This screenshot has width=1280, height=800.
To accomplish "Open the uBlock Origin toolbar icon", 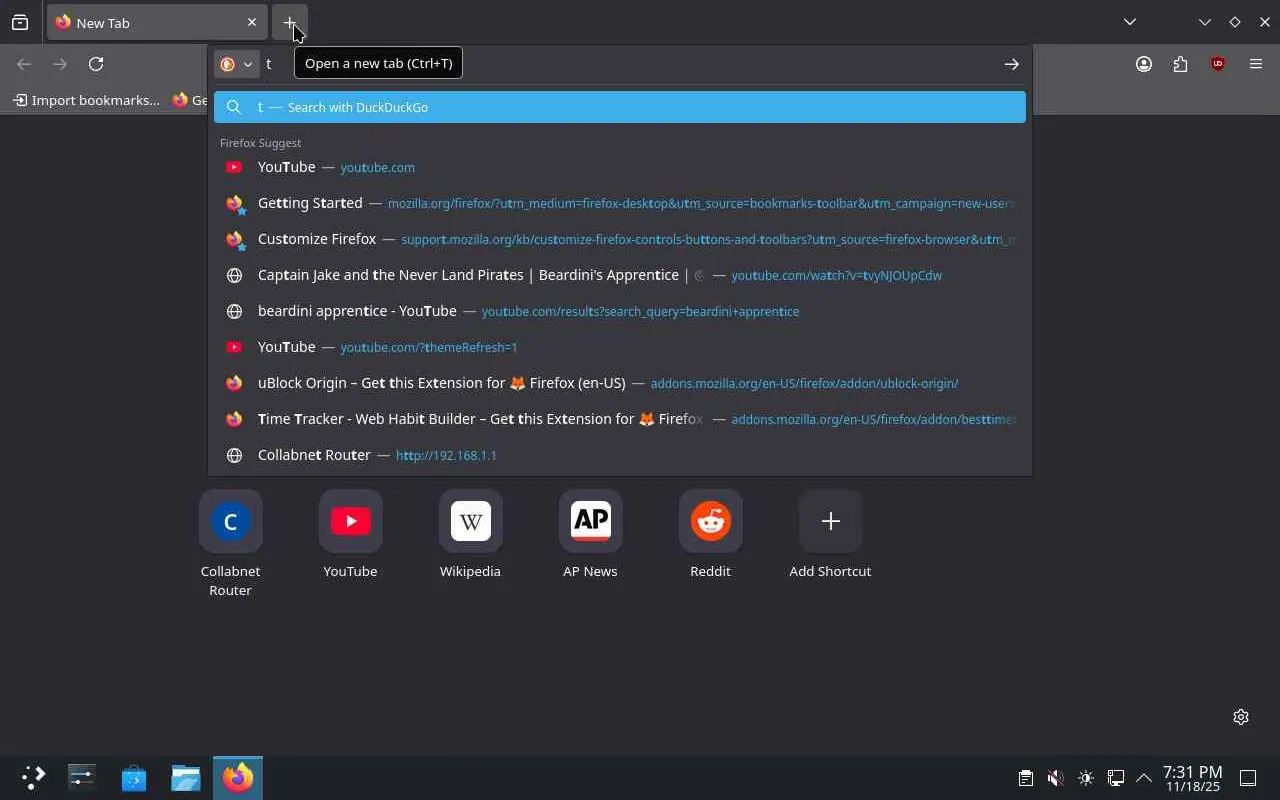I will tap(1218, 64).
